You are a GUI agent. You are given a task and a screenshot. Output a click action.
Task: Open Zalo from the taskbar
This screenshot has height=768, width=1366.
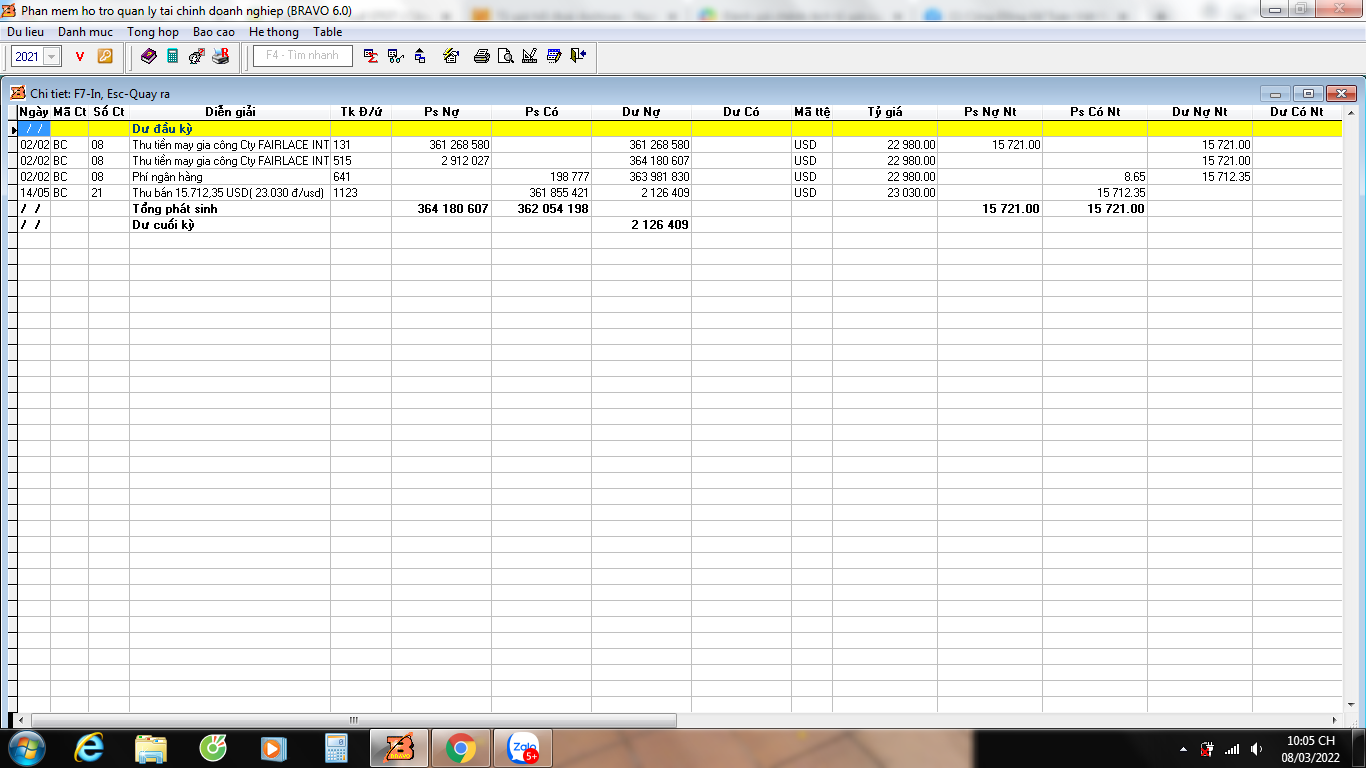click(x=523, y=748)
